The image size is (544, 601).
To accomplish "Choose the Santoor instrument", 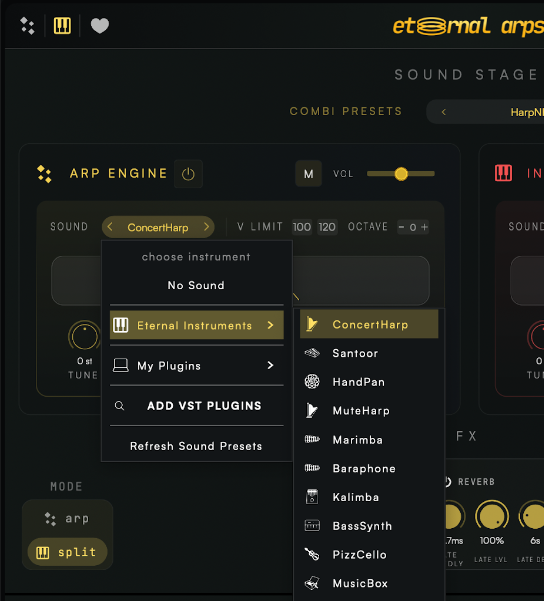I will (x=369, y=353).
